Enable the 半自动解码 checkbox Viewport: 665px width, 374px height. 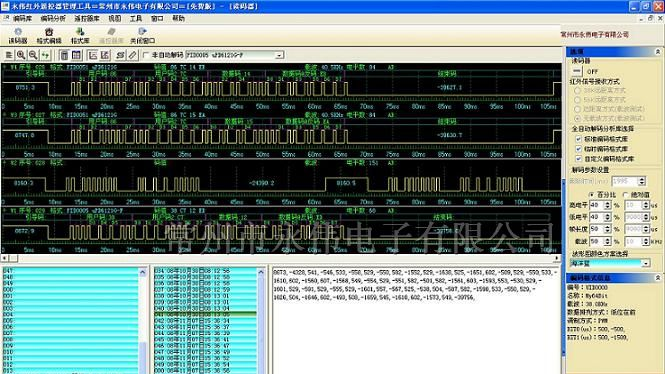coord(146,55)
